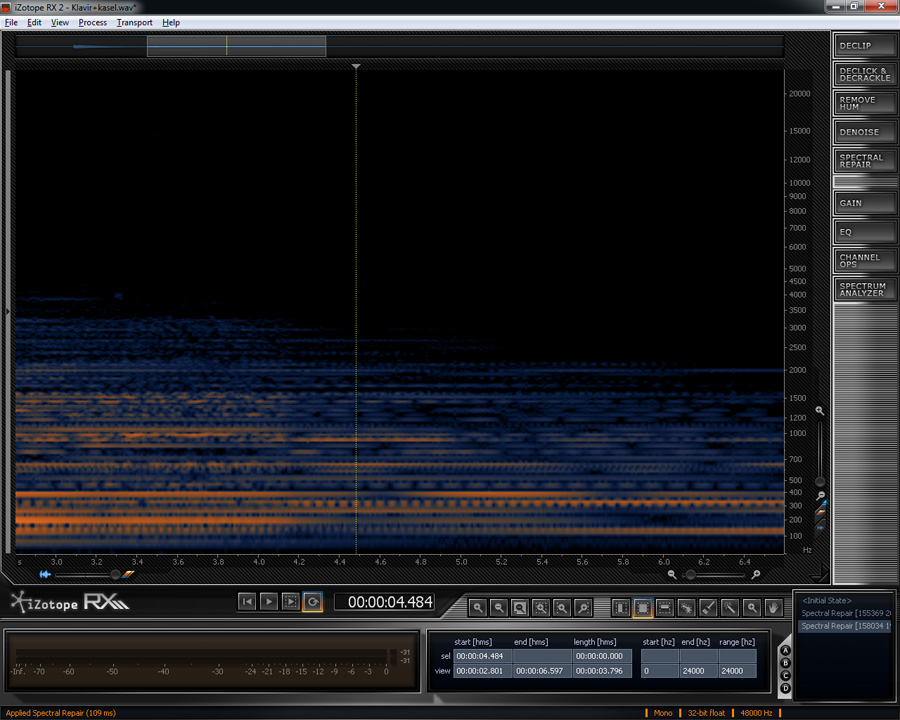Viewport: 900px width, 720px height.
Task: Launch the Spectrum Analyzer module
Action: pyautogui.click(x=865, y=289)
